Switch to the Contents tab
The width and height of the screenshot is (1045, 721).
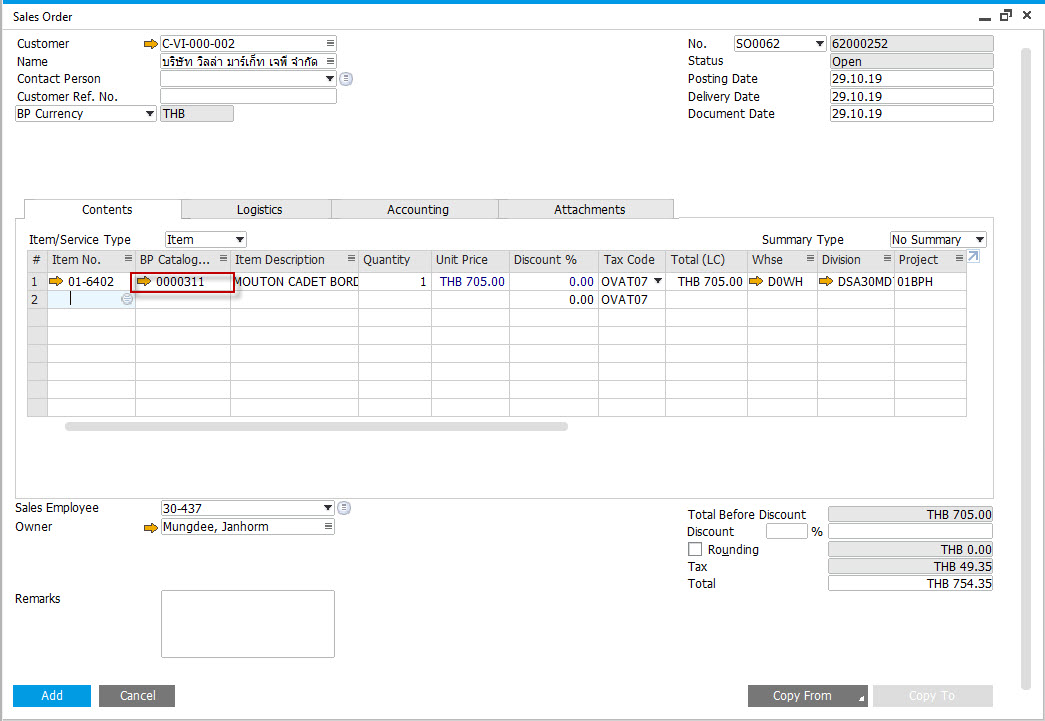point(107,210)
